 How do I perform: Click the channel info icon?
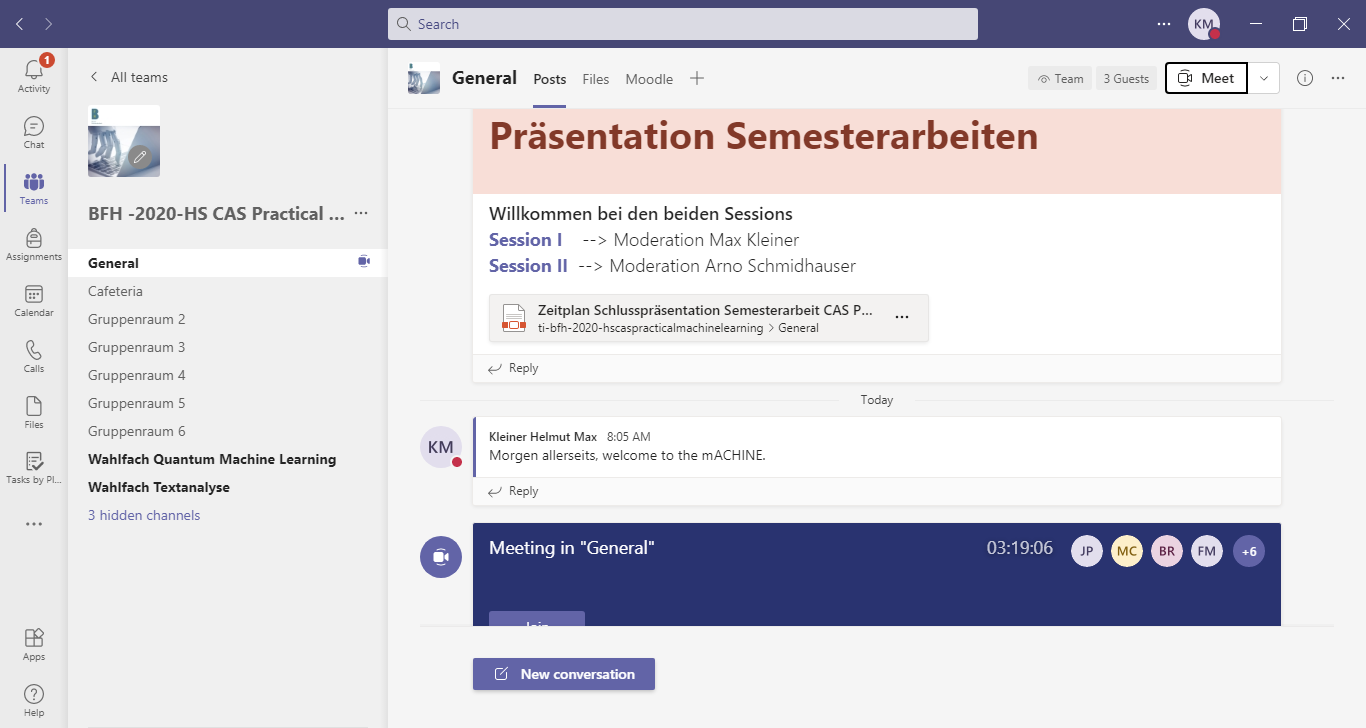tap(1305, 78)
